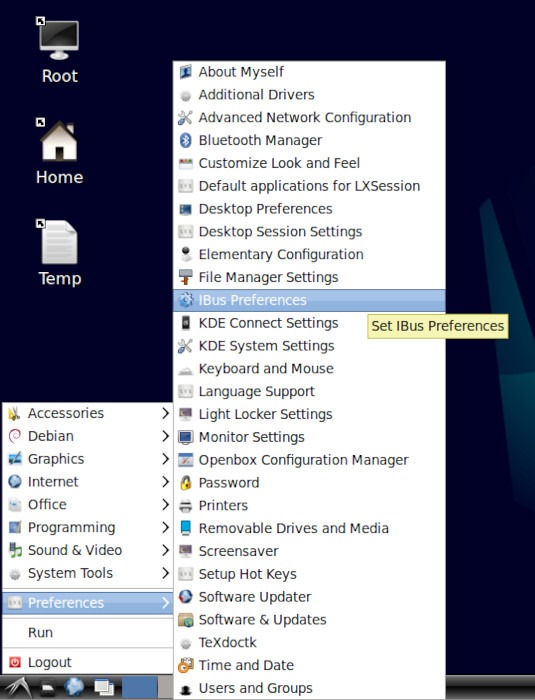Open the Programming menu category
535x700 pixels.
pos(88,527)
